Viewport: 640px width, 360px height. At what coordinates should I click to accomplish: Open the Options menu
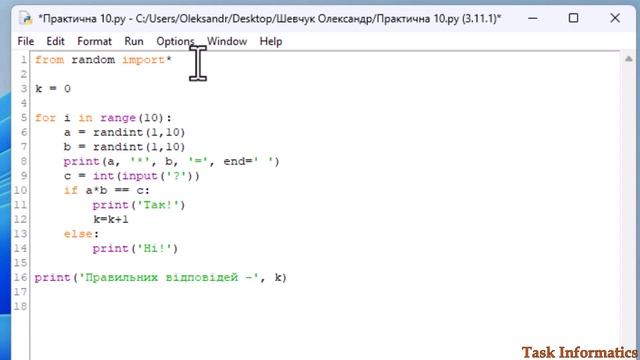pos(175,42)
